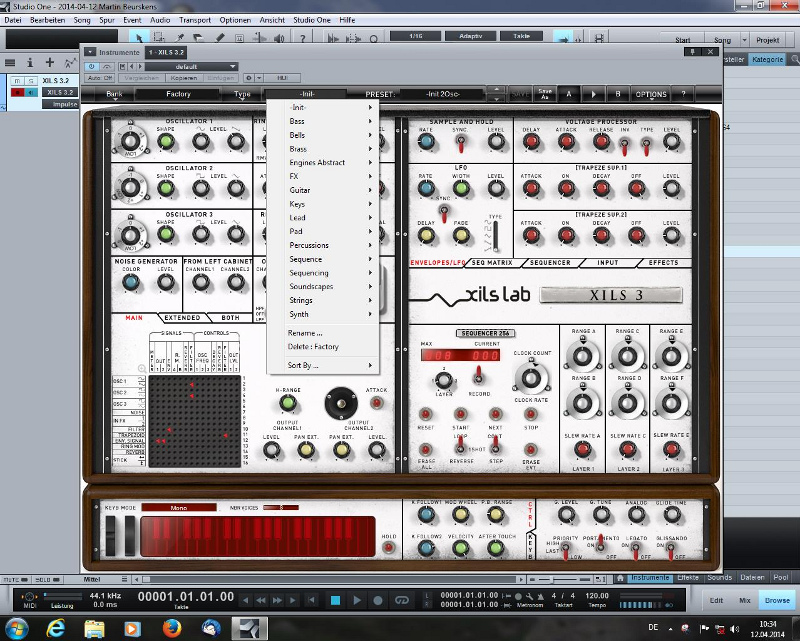Click the Save As button

(x=544, y=94)
